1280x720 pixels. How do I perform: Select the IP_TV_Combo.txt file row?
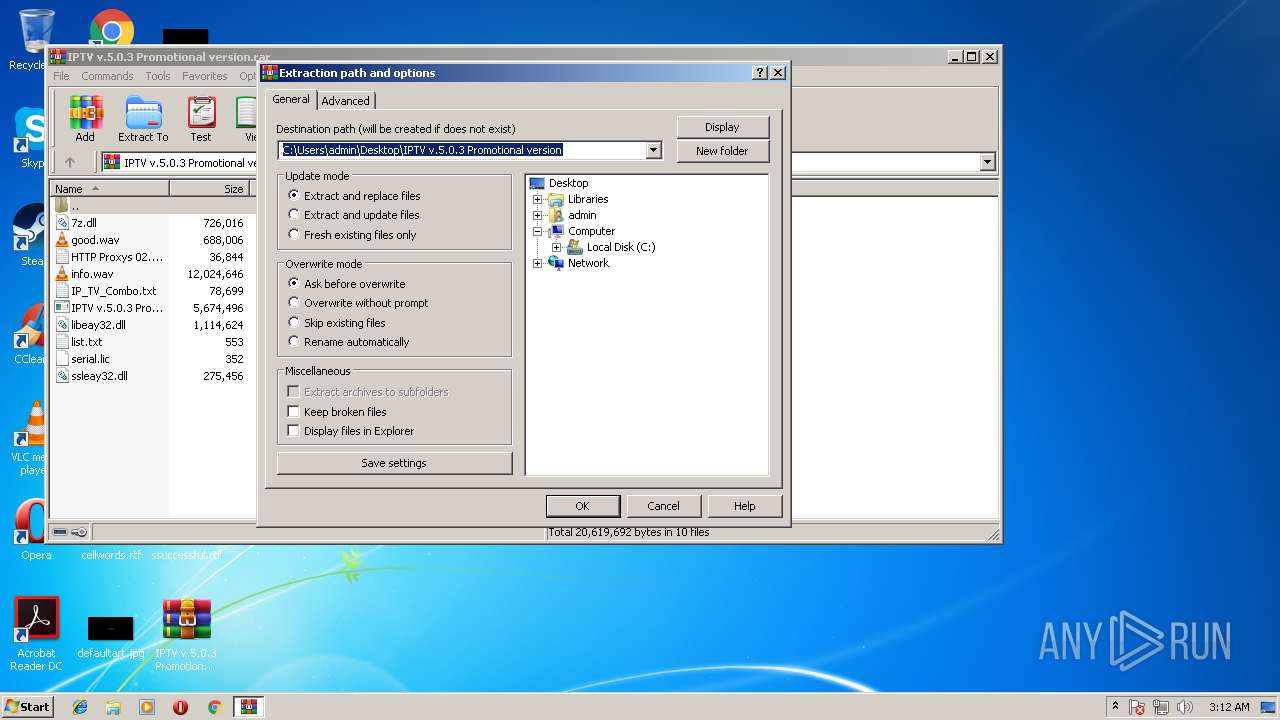click(x=149, y=291)
